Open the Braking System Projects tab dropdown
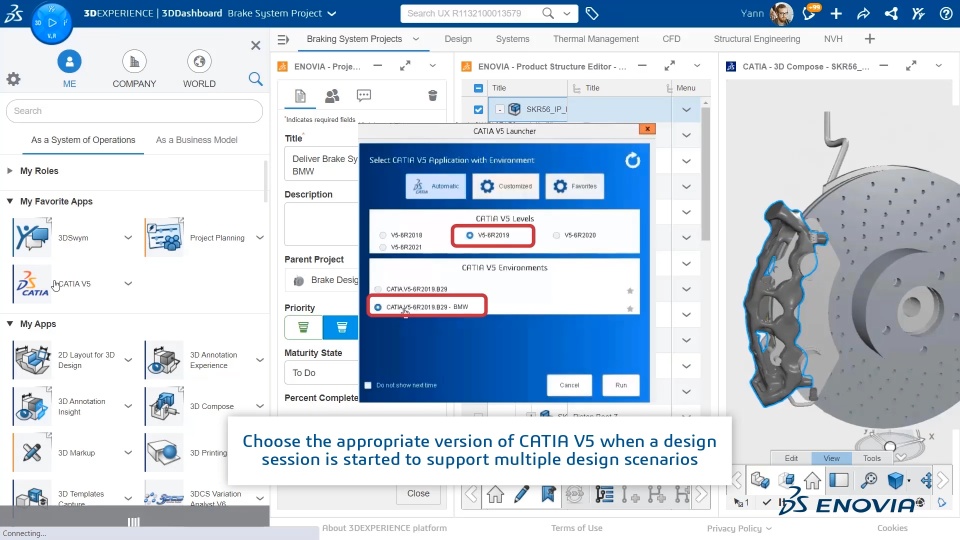Viewport: 960px width, 540px height. coord(416,39)
